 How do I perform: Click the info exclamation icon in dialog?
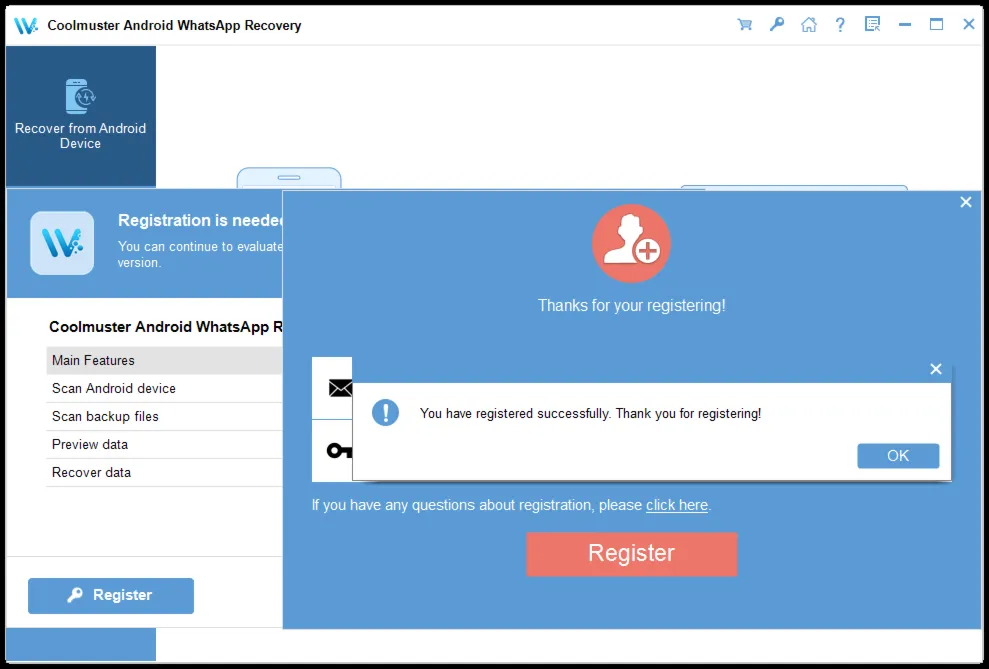pyautogui.click(x=385, y=413)
